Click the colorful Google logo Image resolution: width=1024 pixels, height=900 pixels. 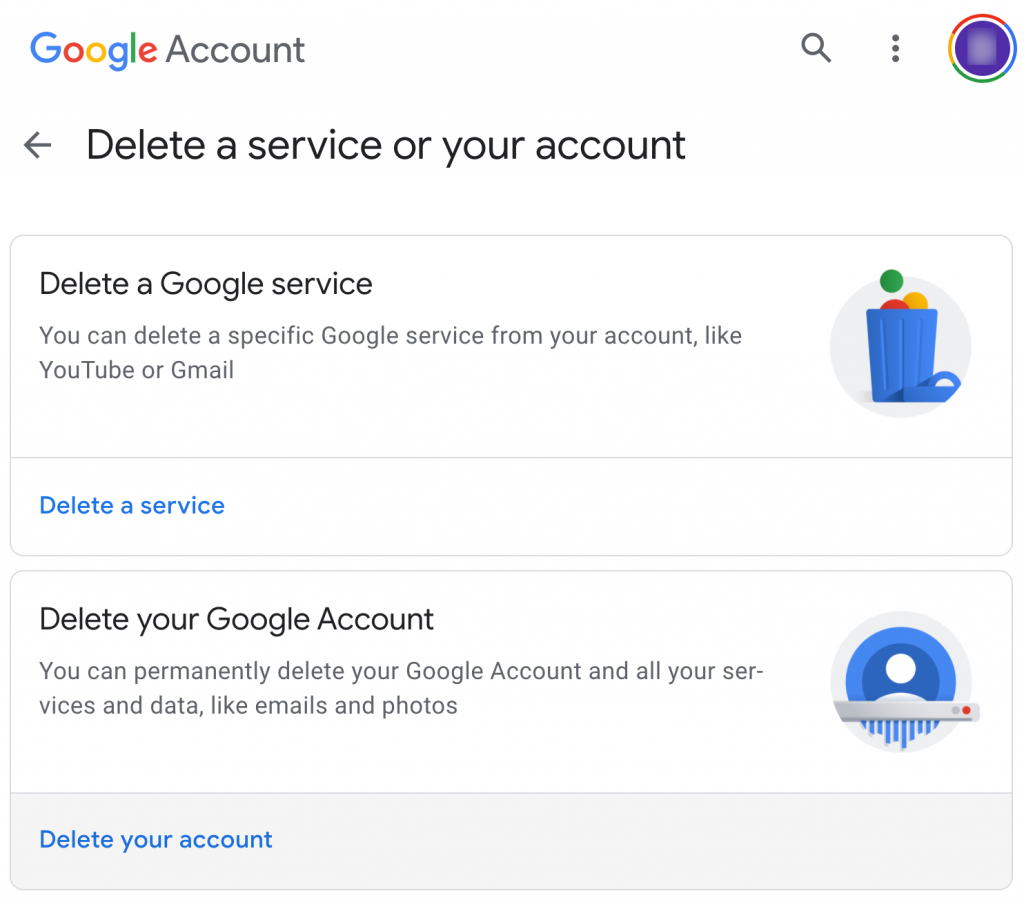pyautogui.click(x=93, y=50)
